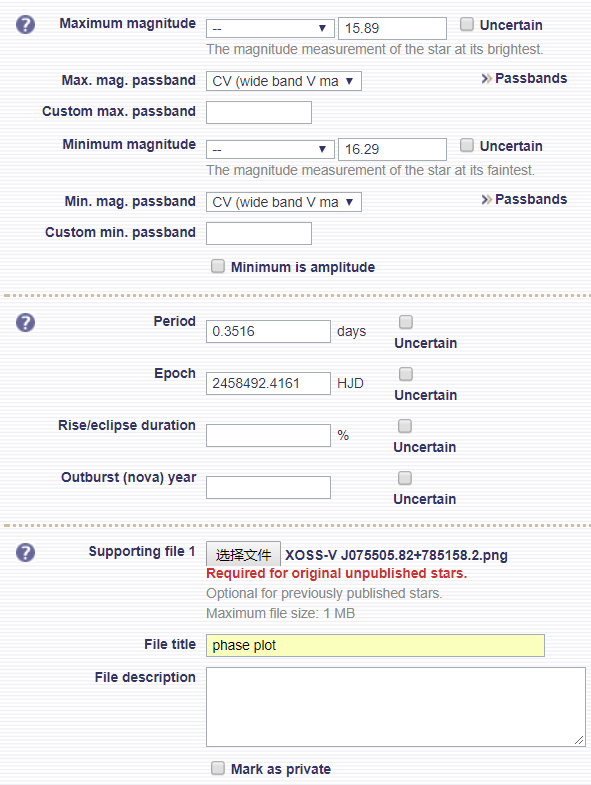Tick Uncertain checkbox for Epoch
This screenshot has width=591, height=785.
(x=406, y=374)
